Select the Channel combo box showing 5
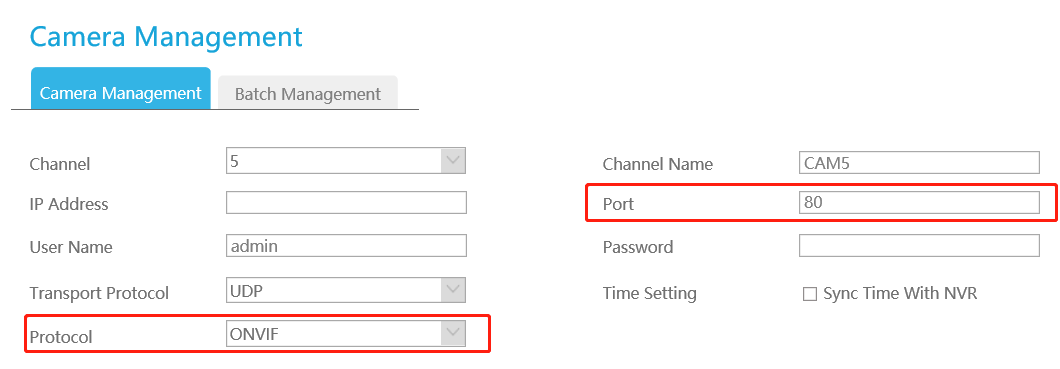 click(x=346, y=162)
